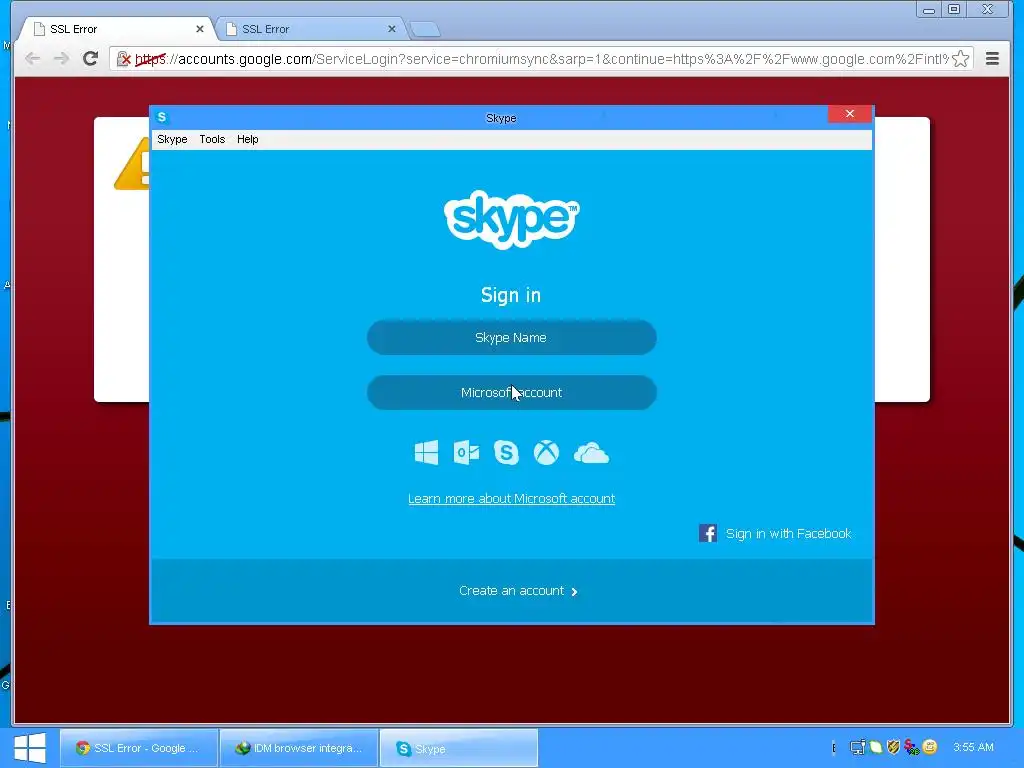Choose Skype Name sign-in option
The height and width of the screenshot is (768, 1024).
(511, 338)
